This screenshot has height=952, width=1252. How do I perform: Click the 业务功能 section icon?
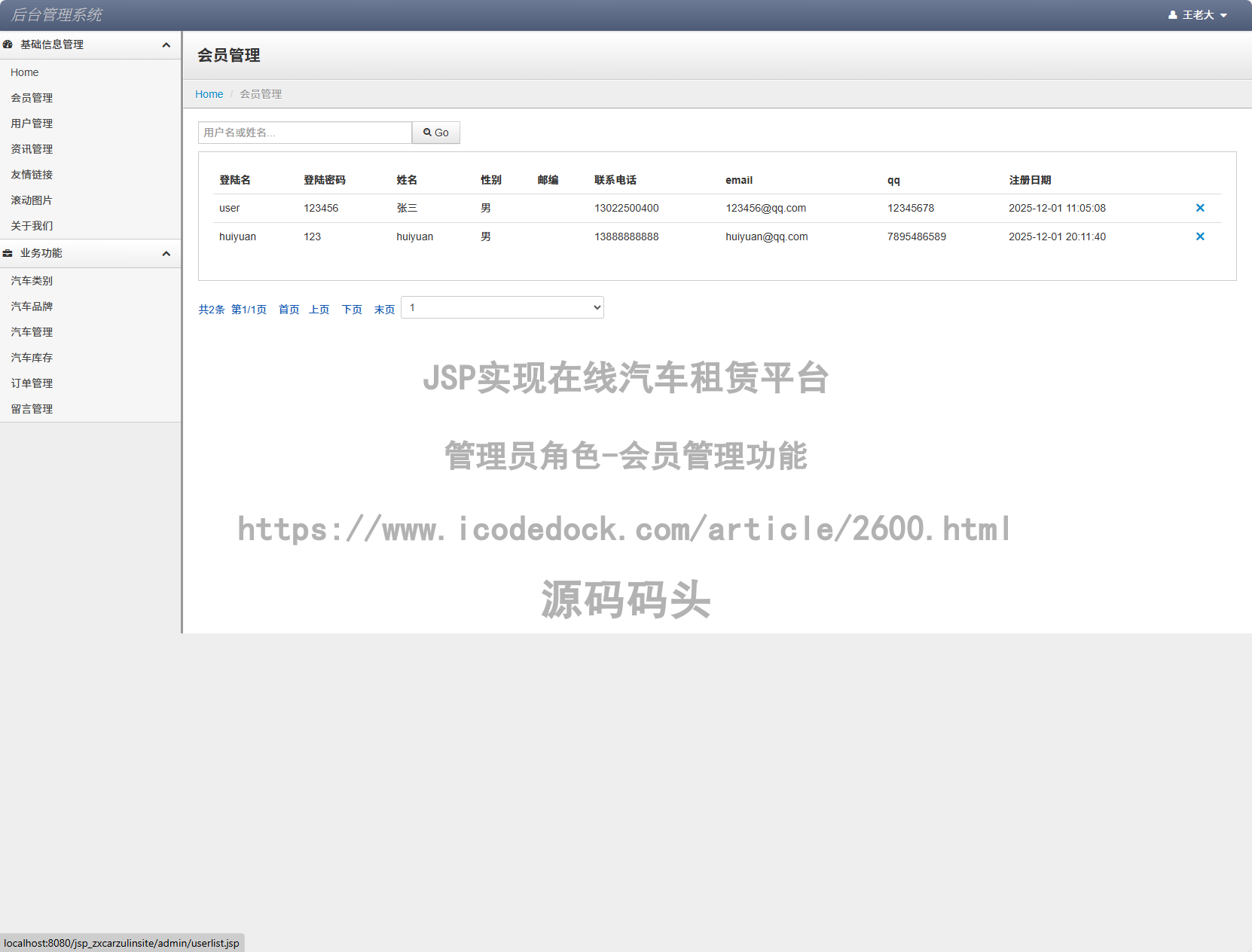click(x=8, y=253)
